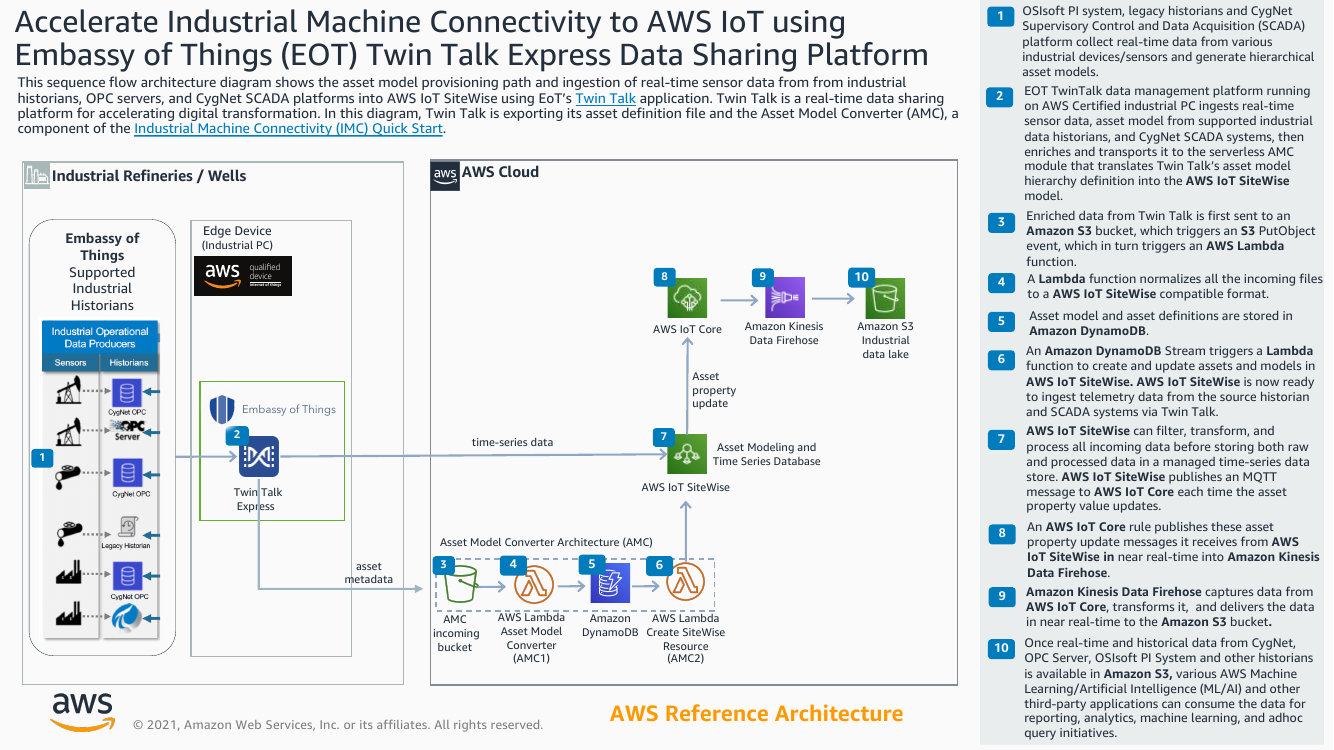The image size is (1334, 750).
Task: Click the Industrial Refineries factory icon
Action: (37, 176)
